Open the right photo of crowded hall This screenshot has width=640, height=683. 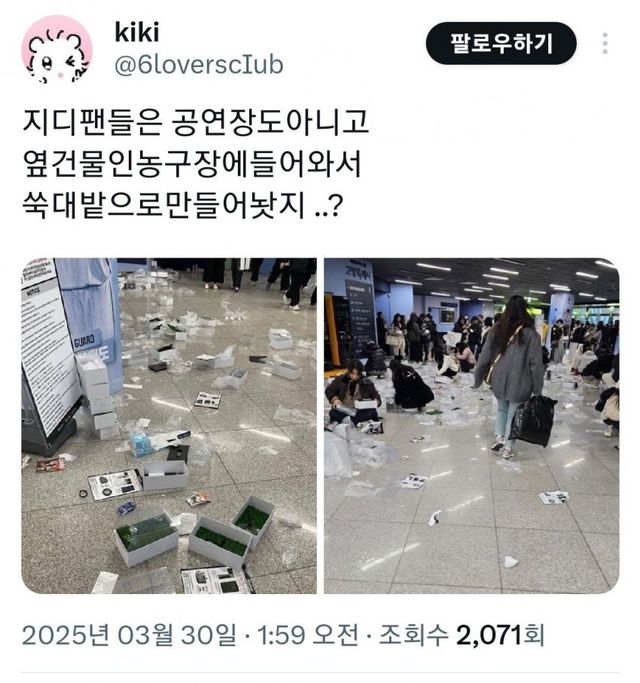(x=471, y=426)
